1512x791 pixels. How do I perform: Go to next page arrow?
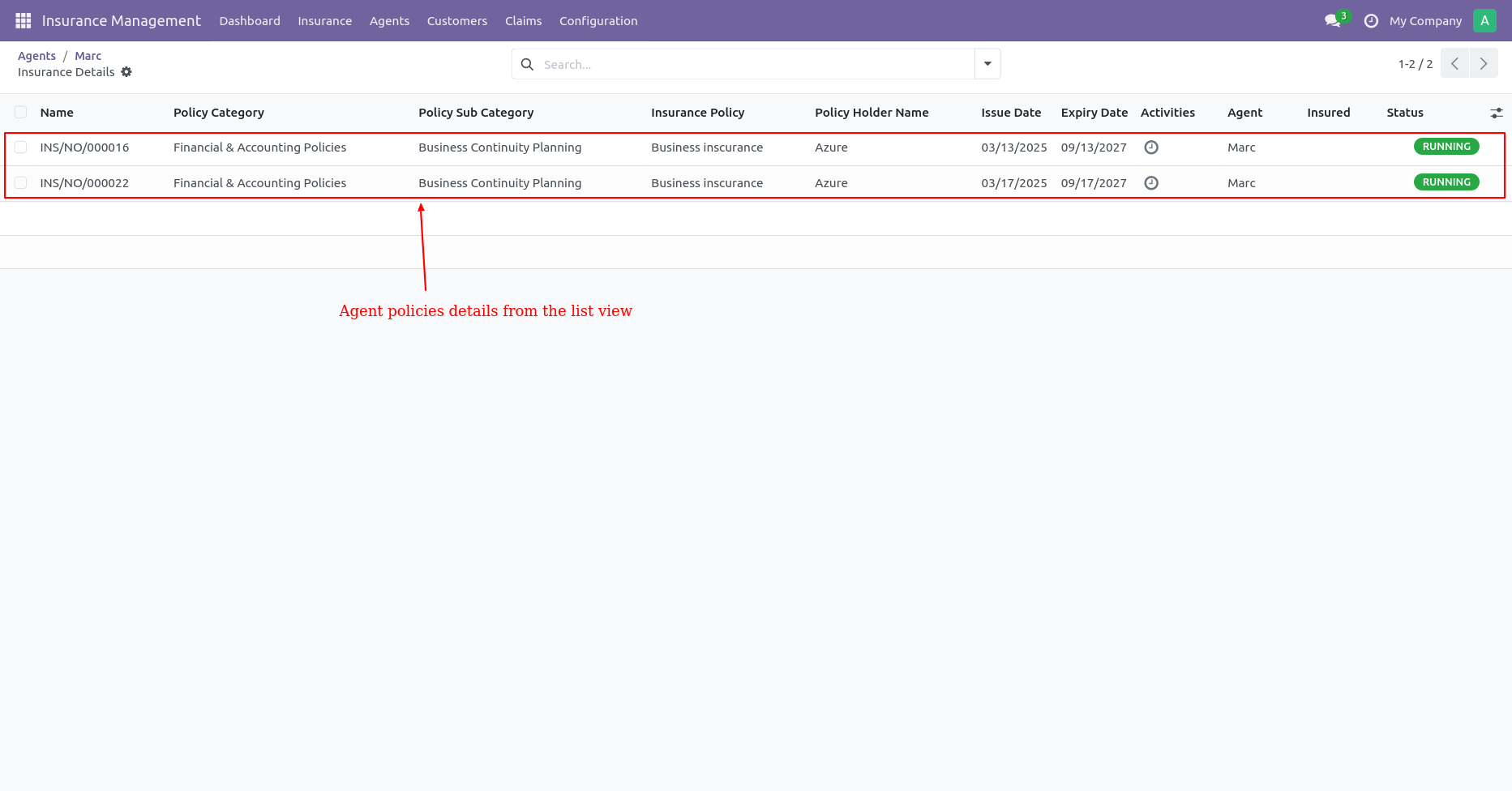pyautogui.click(x=1484, y=64)
